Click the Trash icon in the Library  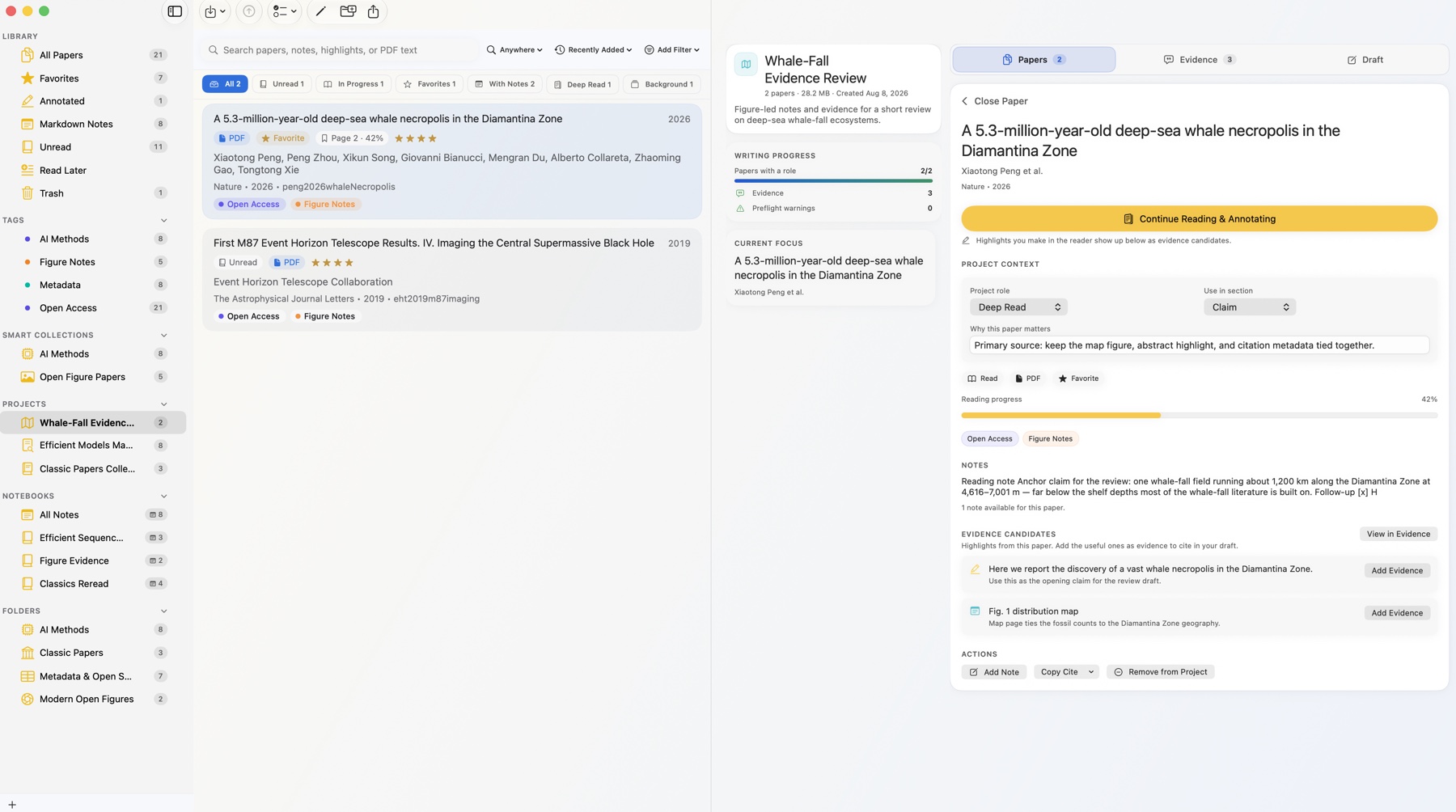(x=28, y=193)
